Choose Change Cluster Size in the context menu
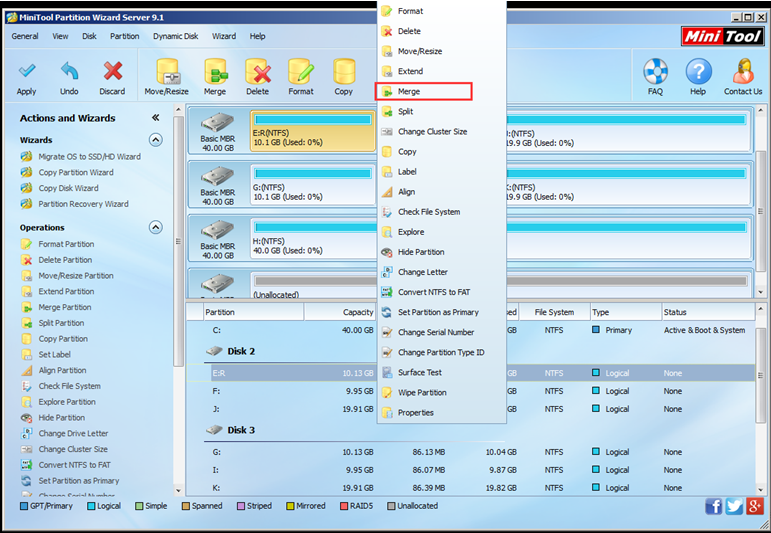 [x=442, y=132]
